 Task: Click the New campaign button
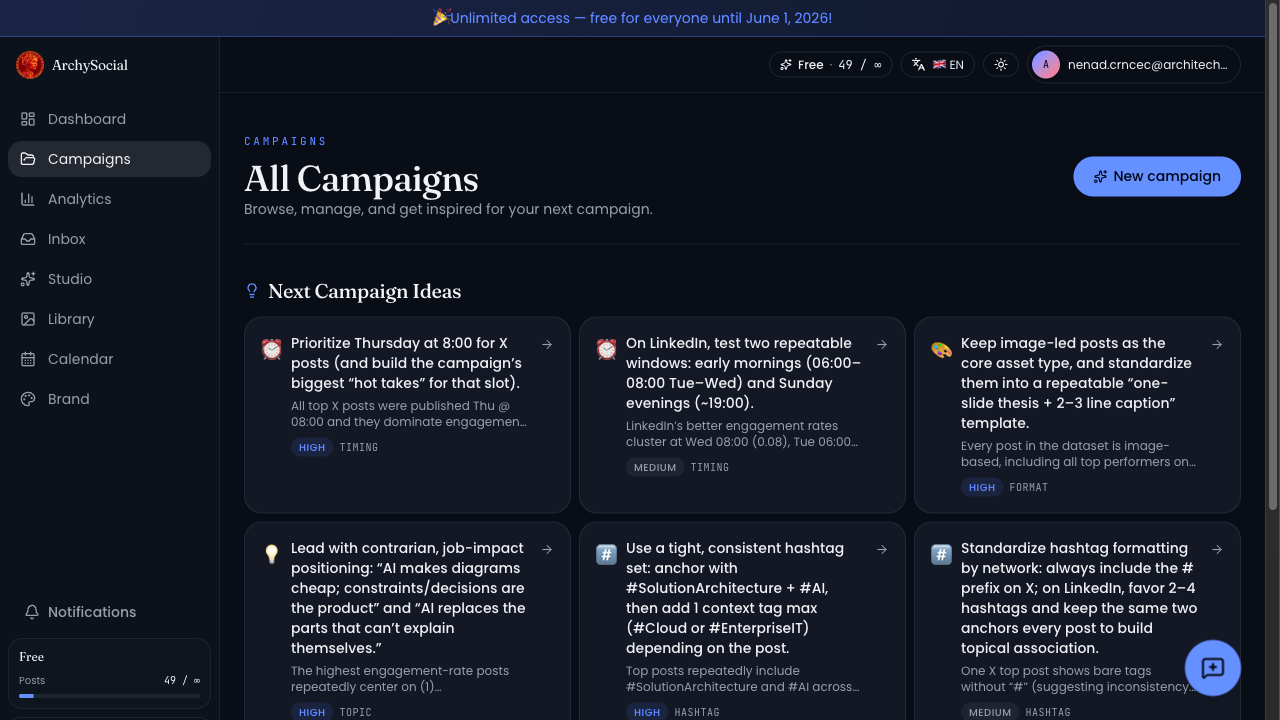point(1157,176)
